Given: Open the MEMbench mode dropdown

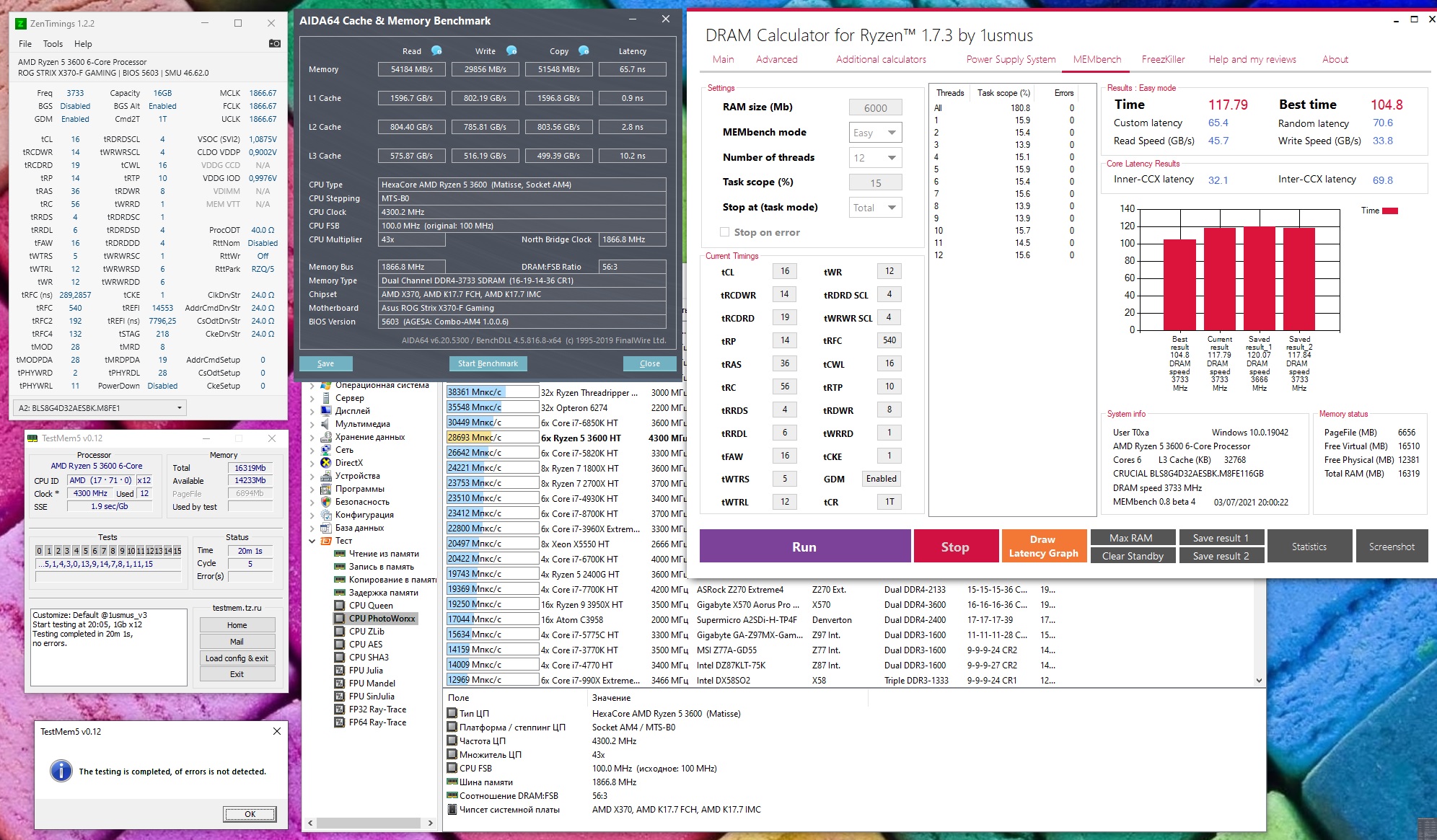Looking at the screenshot, I should [x=876, y=133].
